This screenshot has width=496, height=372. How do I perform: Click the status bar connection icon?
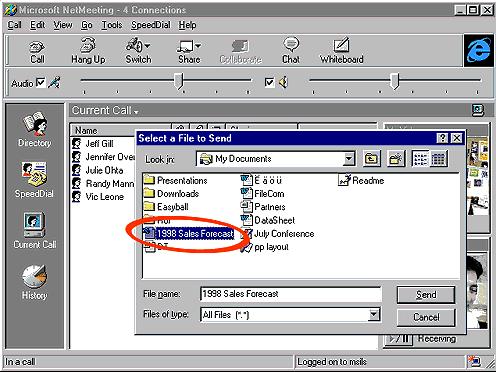click(x=474, y=361)
